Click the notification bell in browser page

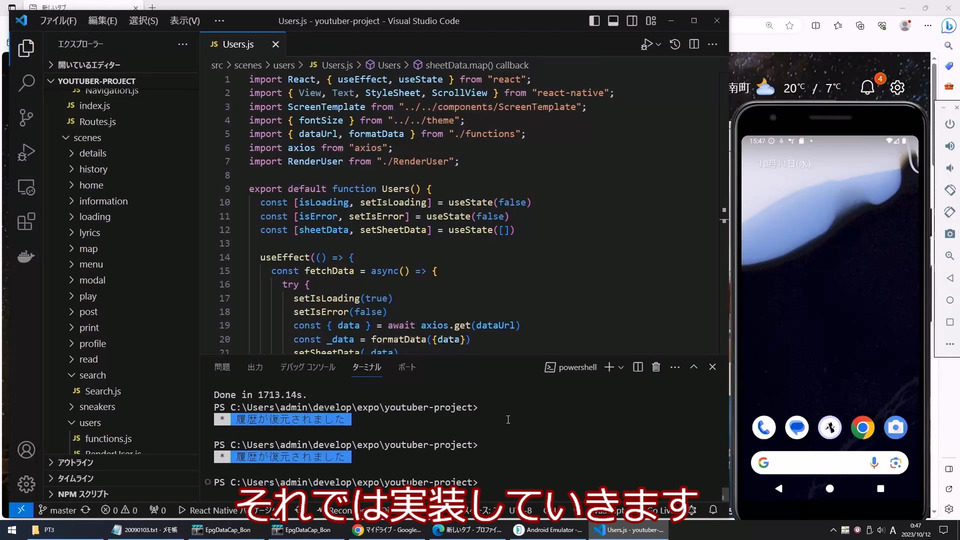868,88
